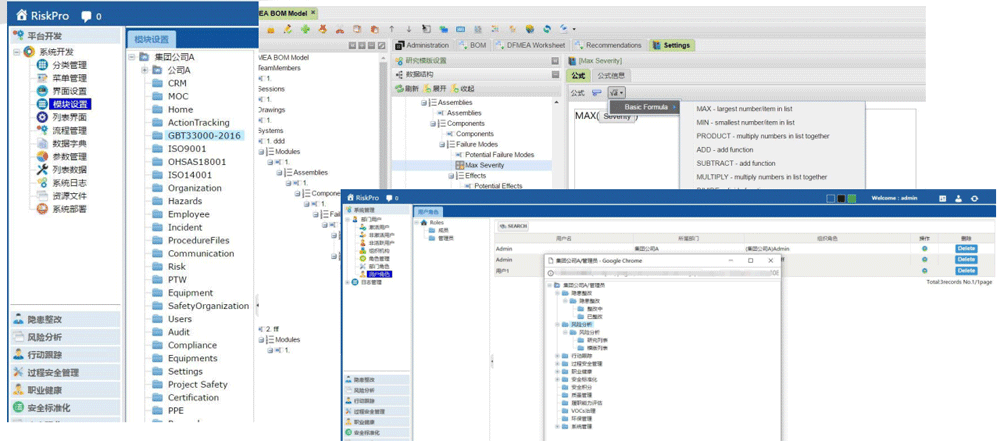
Task: Click the RiskPro home icon in left window
Action: coord(22,15)
